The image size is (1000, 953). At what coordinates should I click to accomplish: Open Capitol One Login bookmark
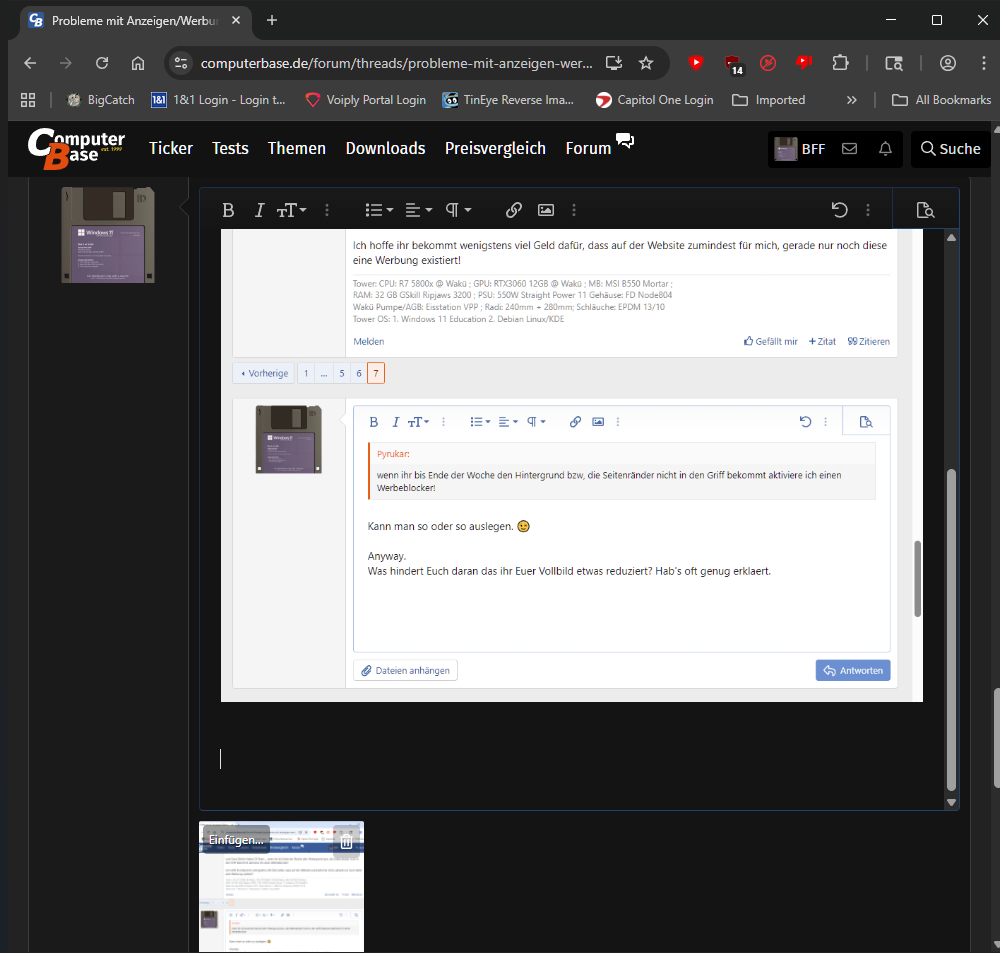[654, 100]
